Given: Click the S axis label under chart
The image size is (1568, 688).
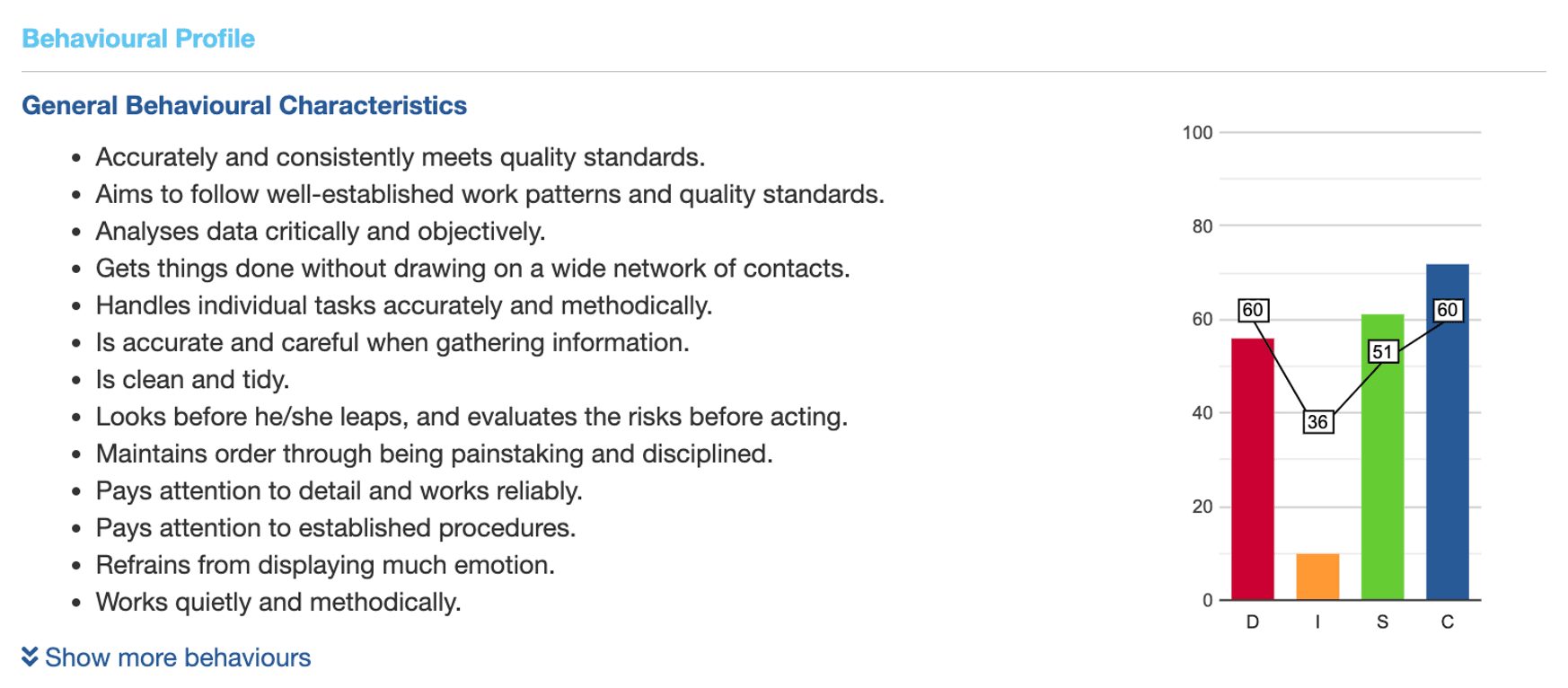Looking at the screenshot, I should 1382,622.
